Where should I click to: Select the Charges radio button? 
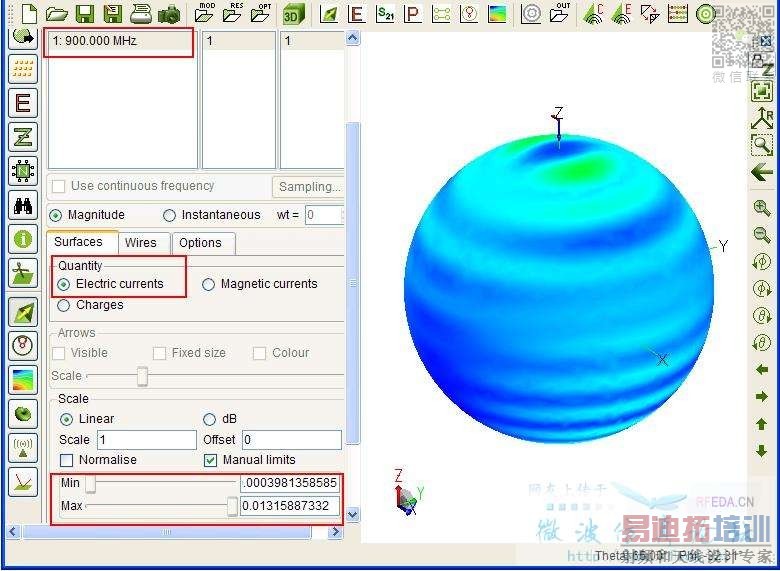coord(63,305)
